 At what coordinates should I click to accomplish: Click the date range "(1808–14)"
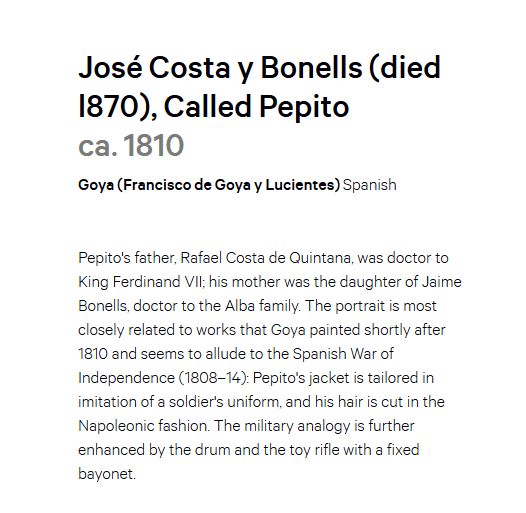pos(214,378)
